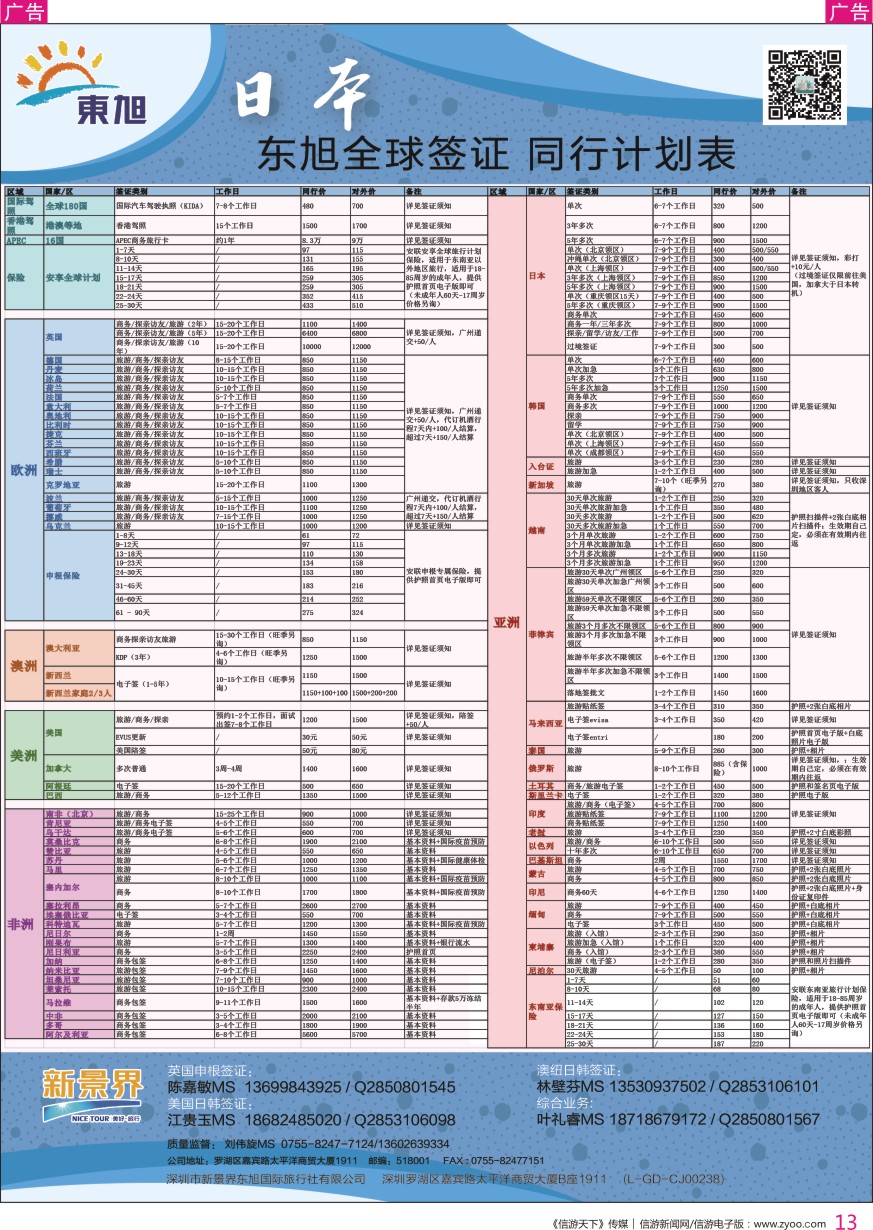Select the 新加坡 country cell
This screenshot has width=873, height=1230.
pyautogui.click(x=545, y=485)
